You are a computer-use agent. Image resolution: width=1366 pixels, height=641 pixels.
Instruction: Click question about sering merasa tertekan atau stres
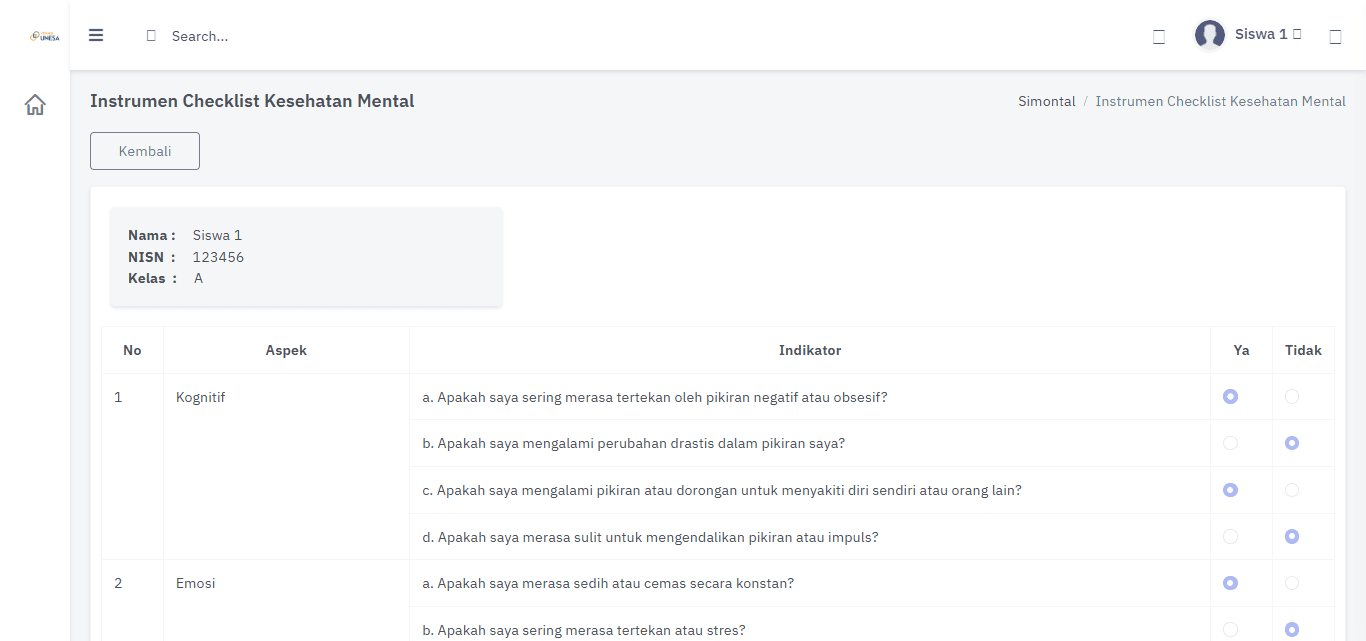pos(584,630)
